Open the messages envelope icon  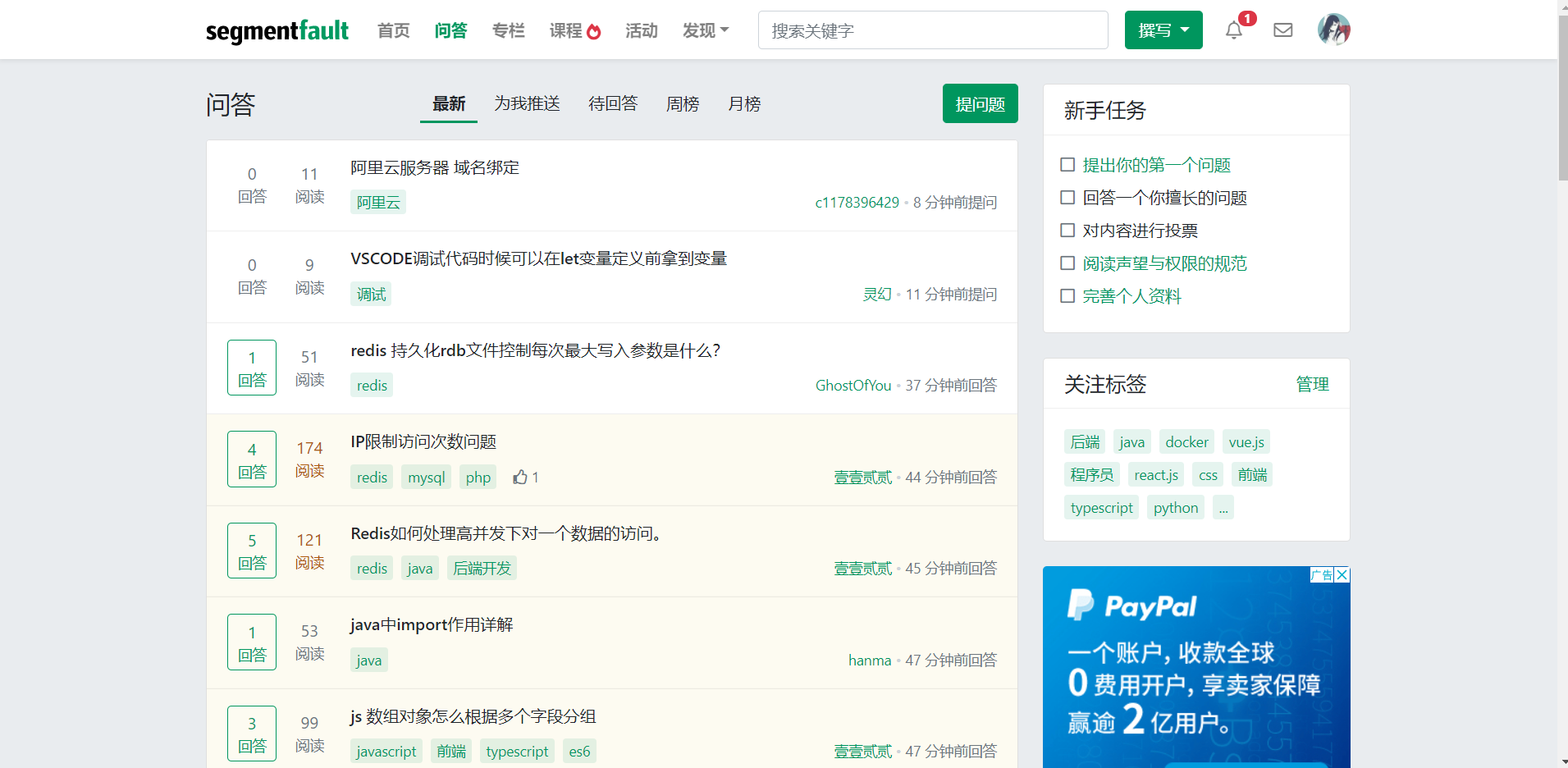[1283, 30]
